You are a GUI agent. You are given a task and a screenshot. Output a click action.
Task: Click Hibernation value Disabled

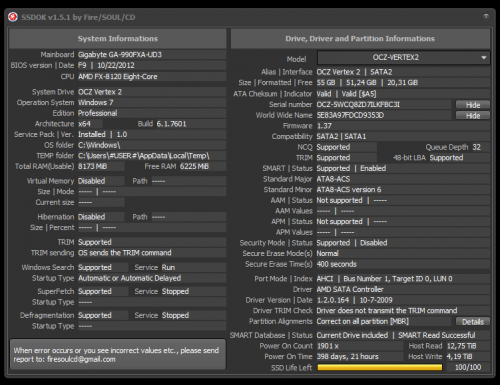[91, 217]
